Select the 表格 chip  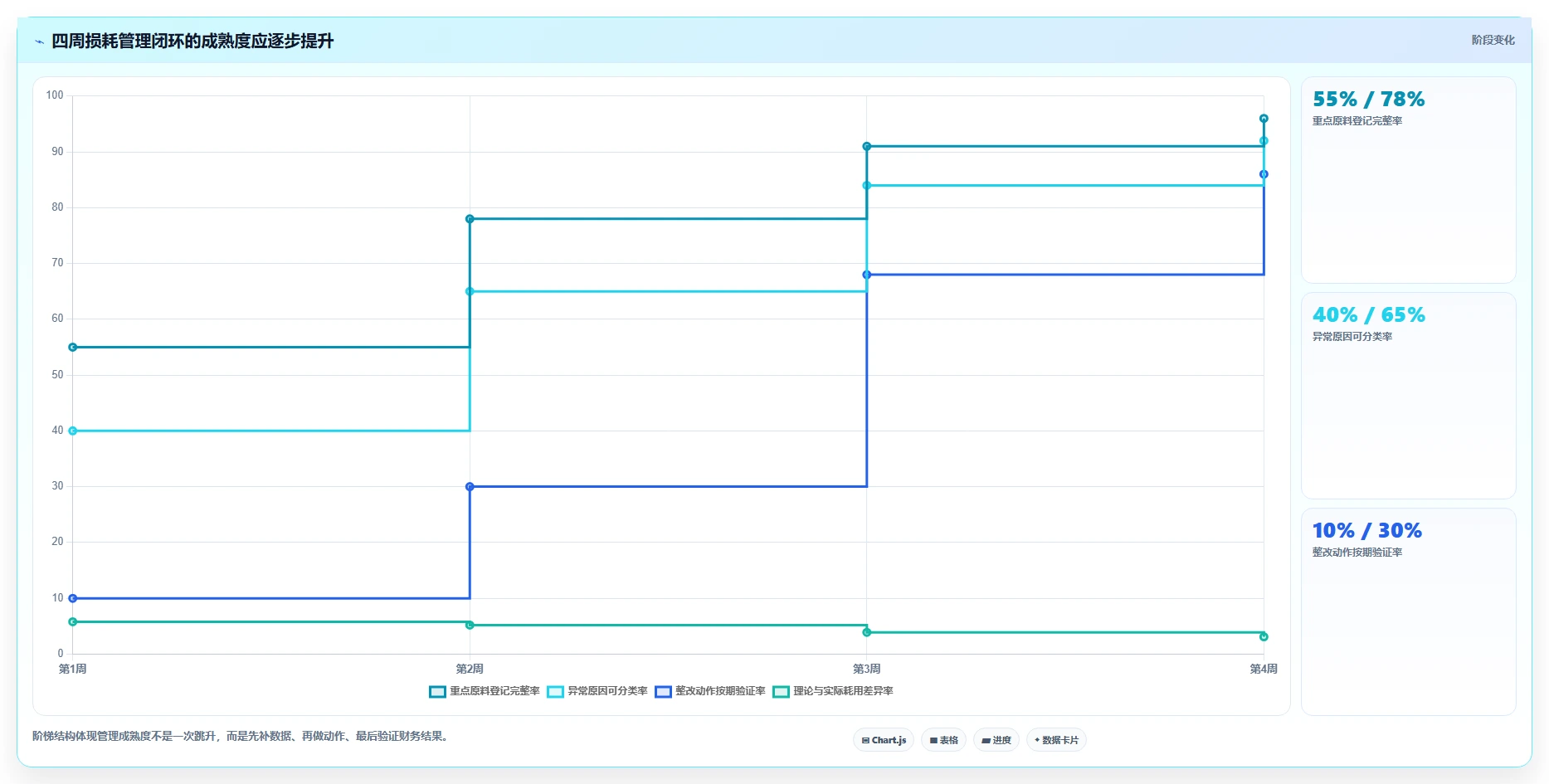943,740
